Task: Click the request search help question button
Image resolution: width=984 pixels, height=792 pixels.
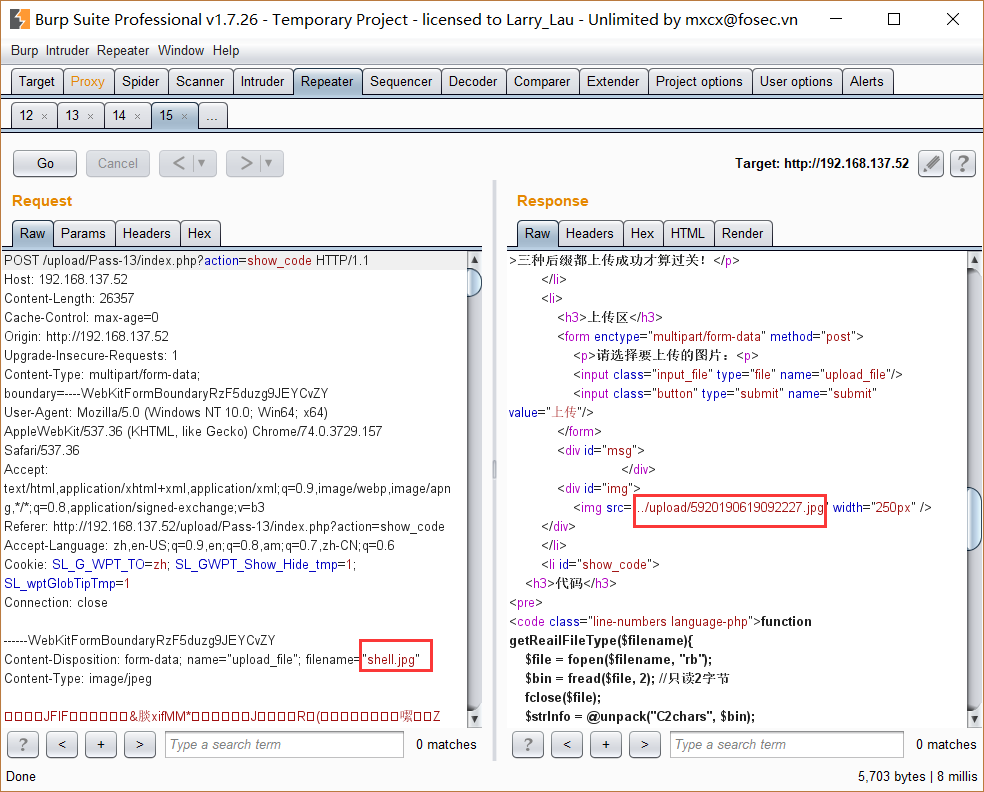Action: (x=23, y=745)
